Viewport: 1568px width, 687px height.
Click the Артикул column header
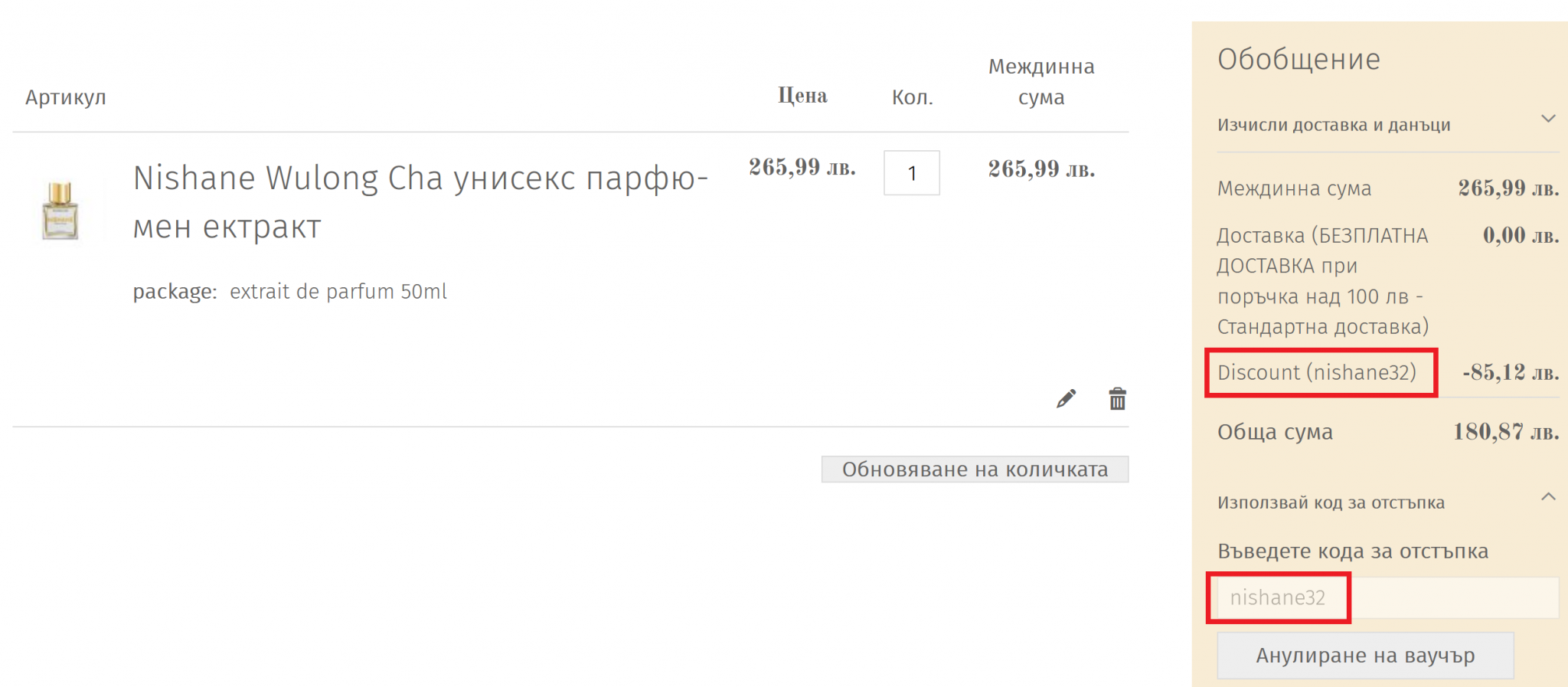[x=66, y=97]
